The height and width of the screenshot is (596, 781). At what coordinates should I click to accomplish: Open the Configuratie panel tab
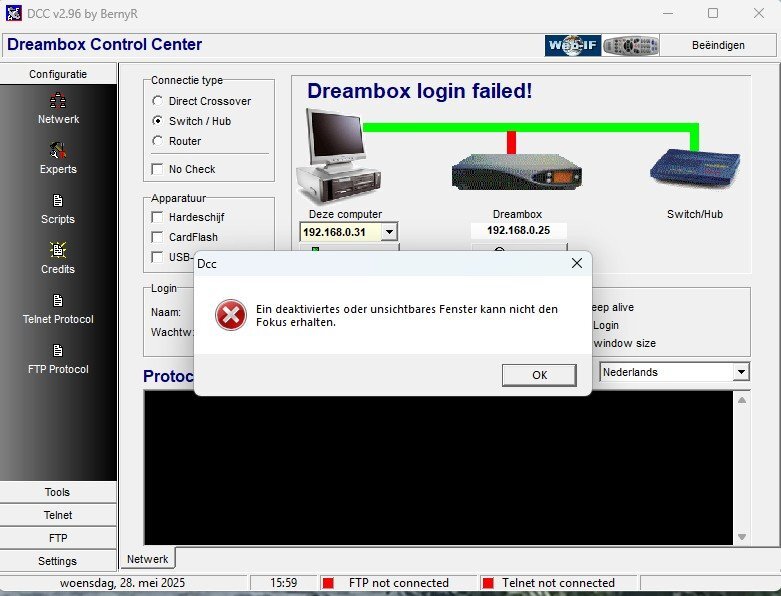click(58, 74)
